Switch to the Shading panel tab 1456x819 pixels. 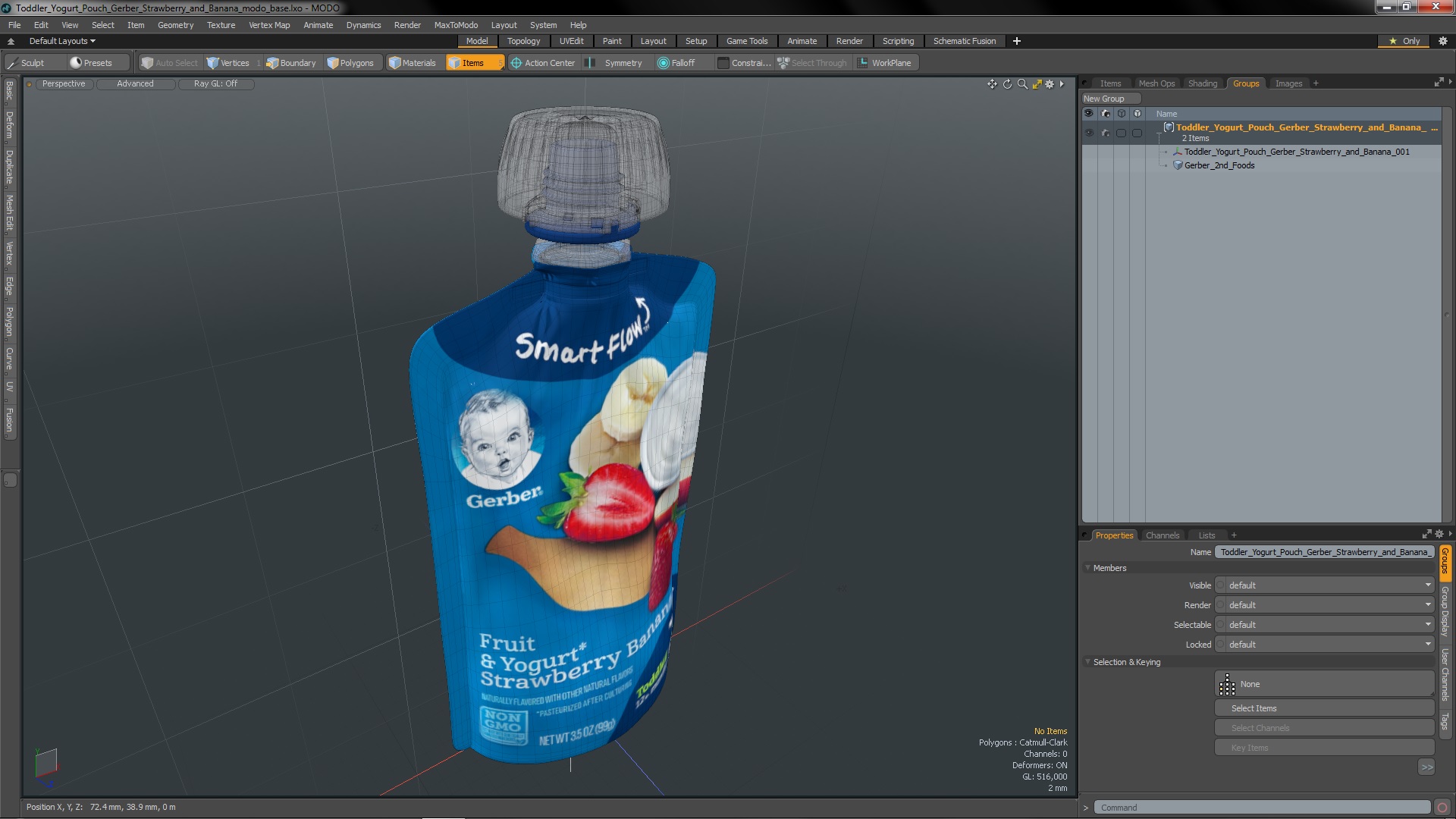tap(1202, 83)
